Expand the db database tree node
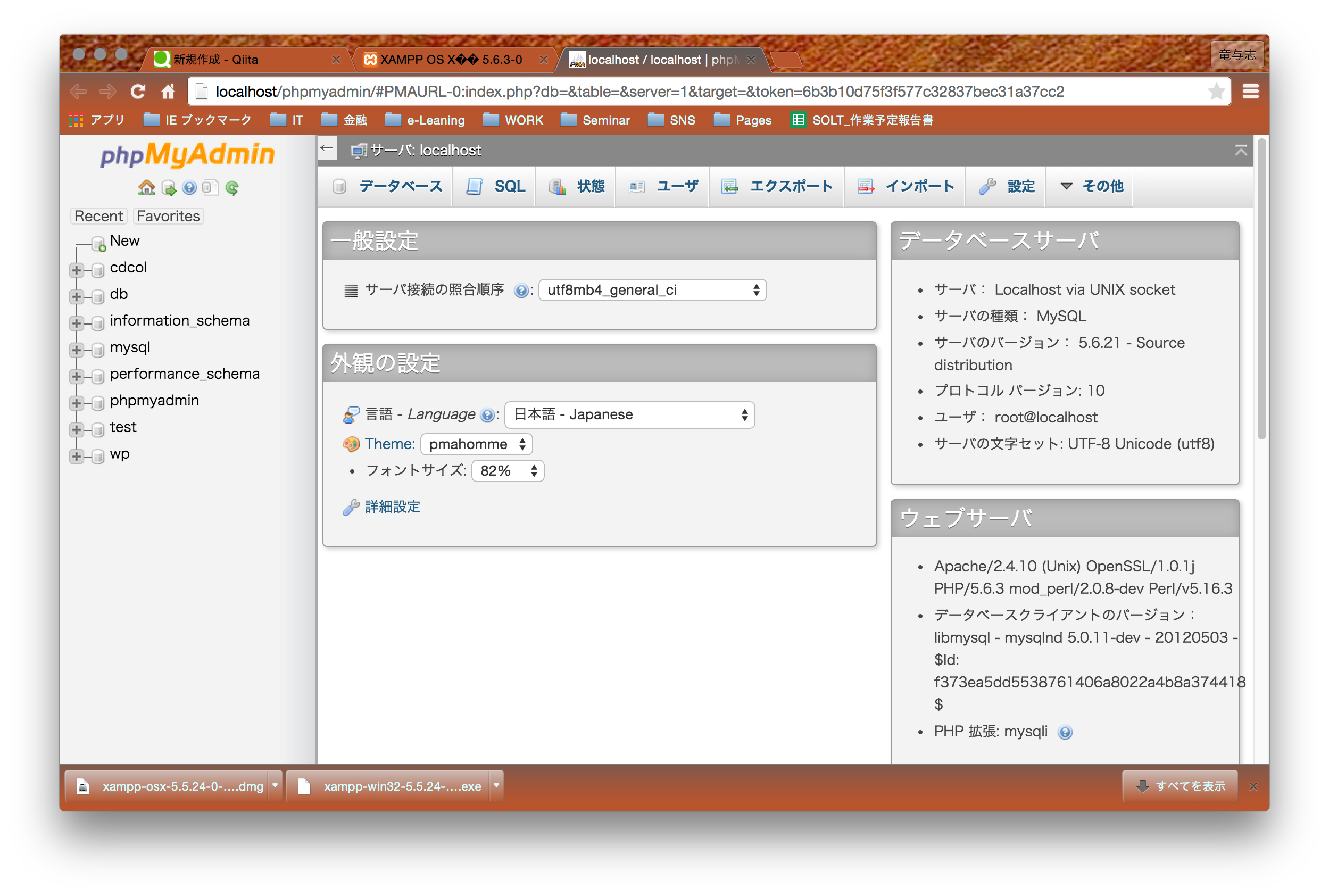Image resolution: width=1329 pixels, height=896 pixels. (x=77, y=296)
